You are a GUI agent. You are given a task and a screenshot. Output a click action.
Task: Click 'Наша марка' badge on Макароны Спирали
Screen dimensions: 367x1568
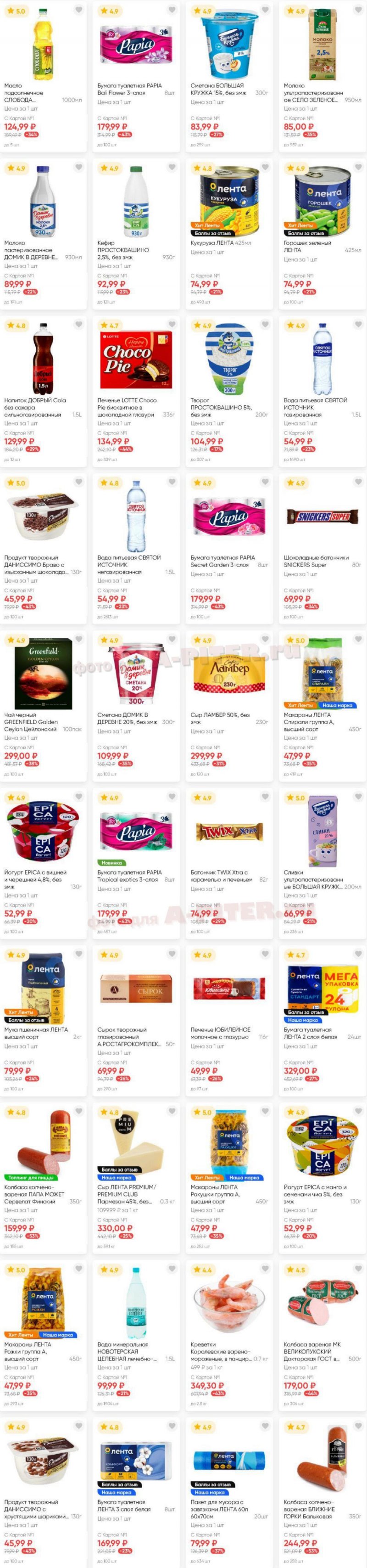click(x=338, y=705)
